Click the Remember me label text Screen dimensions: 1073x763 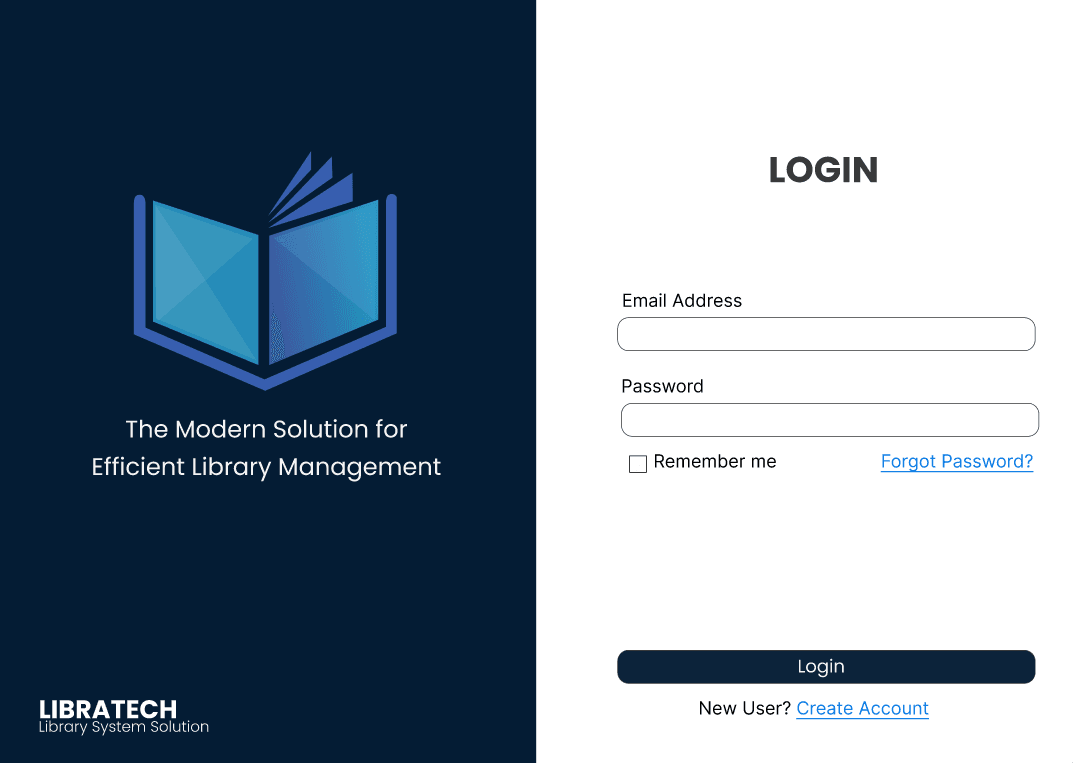(715, 461)
